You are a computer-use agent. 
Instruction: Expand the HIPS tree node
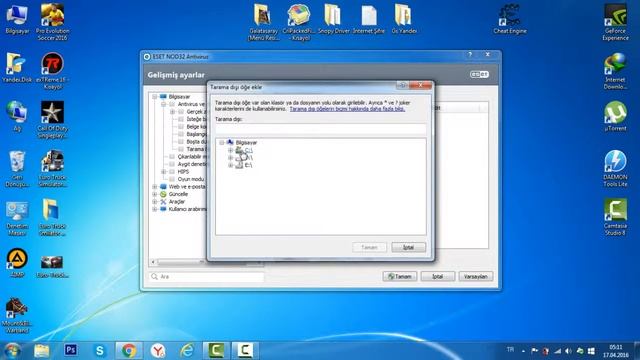[x=164, y=171]
